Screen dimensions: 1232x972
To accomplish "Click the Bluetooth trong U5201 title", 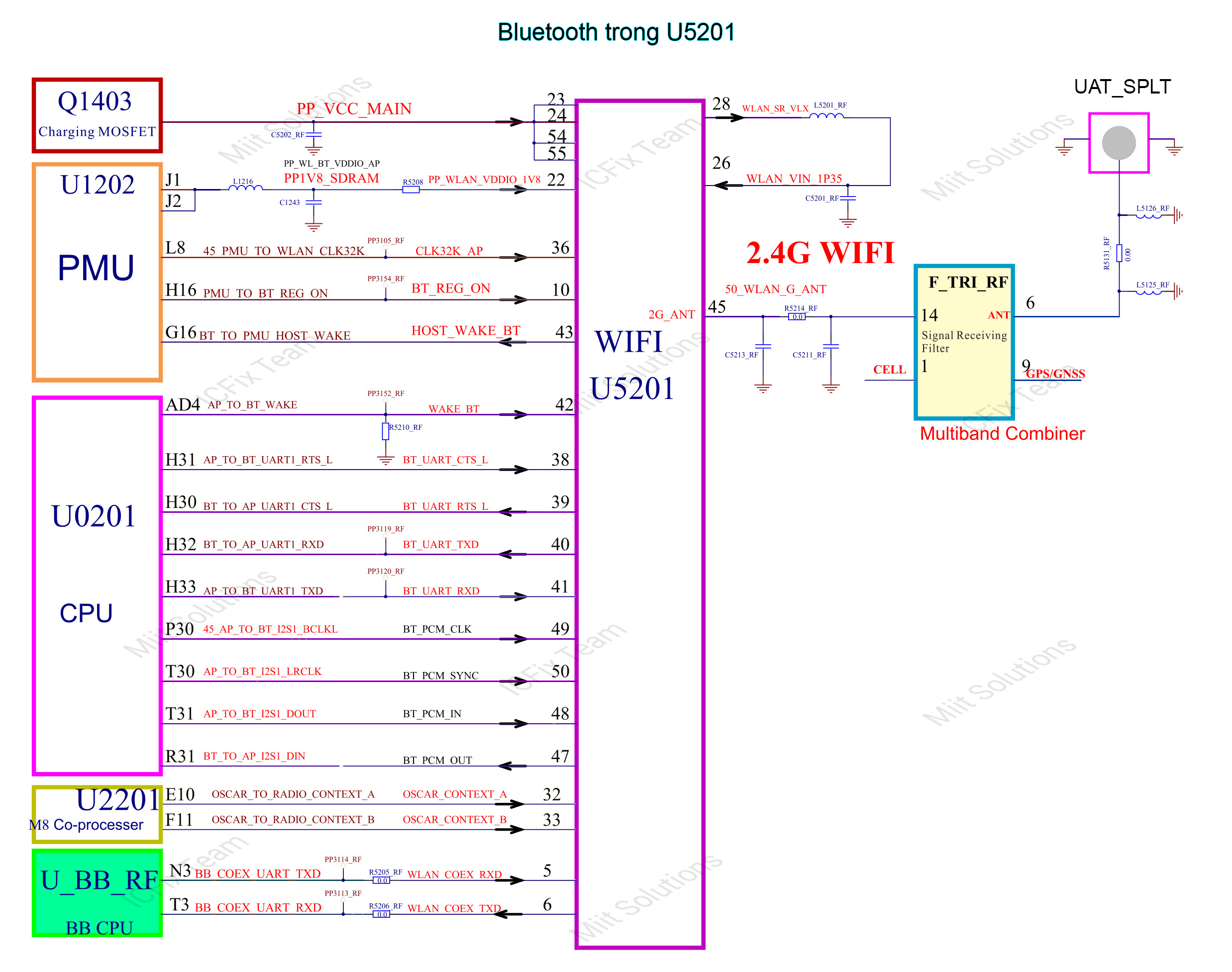I will (616, 32).
